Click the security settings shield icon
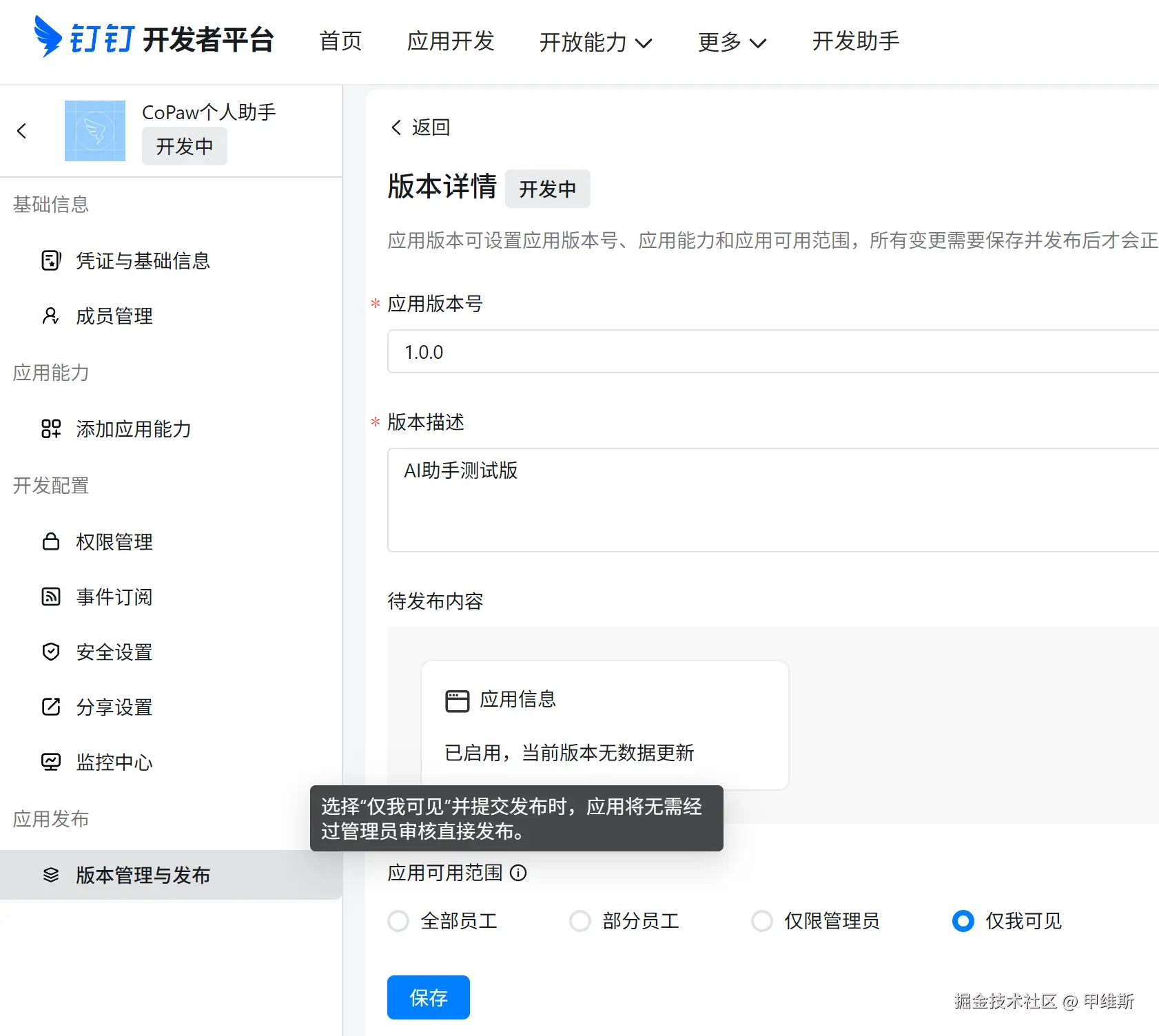Viewport: 1159px width, 1036px height. click(x=51, y=652)
